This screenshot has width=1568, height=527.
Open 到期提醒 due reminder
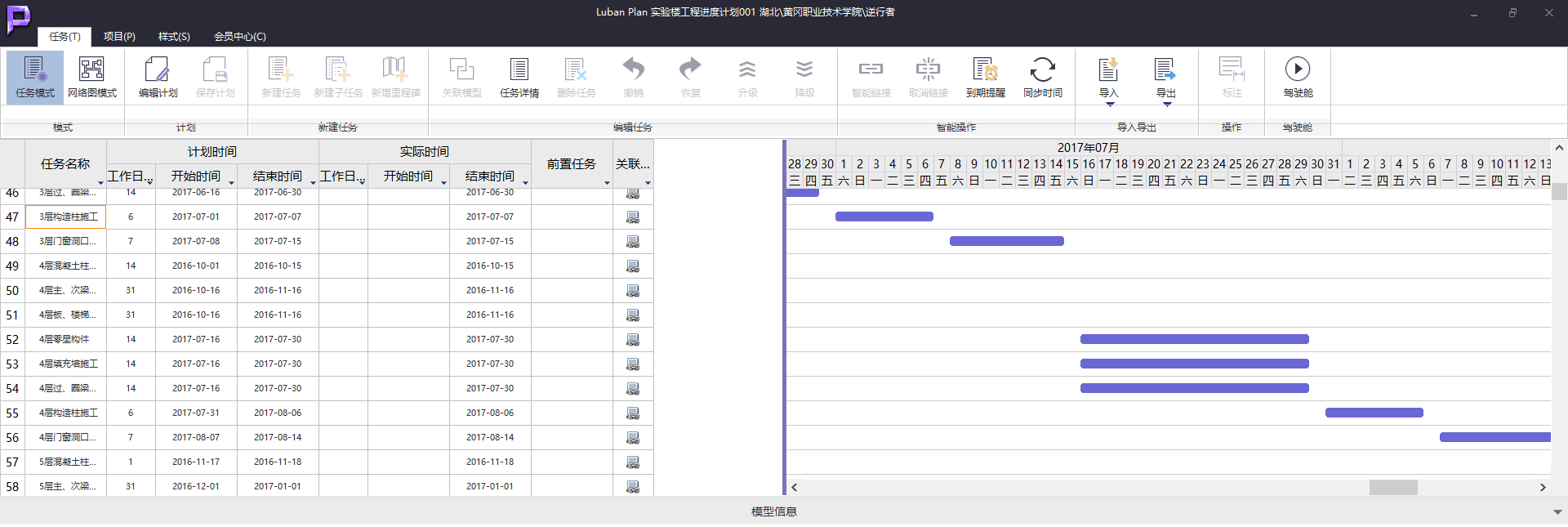point(985,78)
